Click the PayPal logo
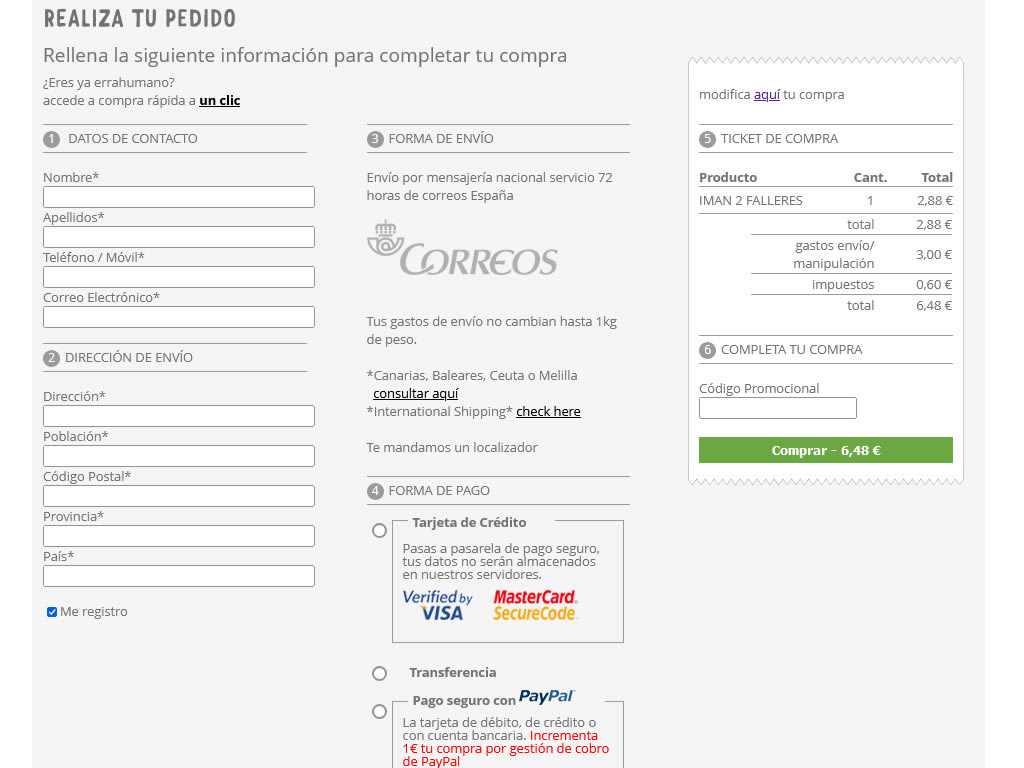Viewport: 1024px width, 768px height. click(546, 697)
